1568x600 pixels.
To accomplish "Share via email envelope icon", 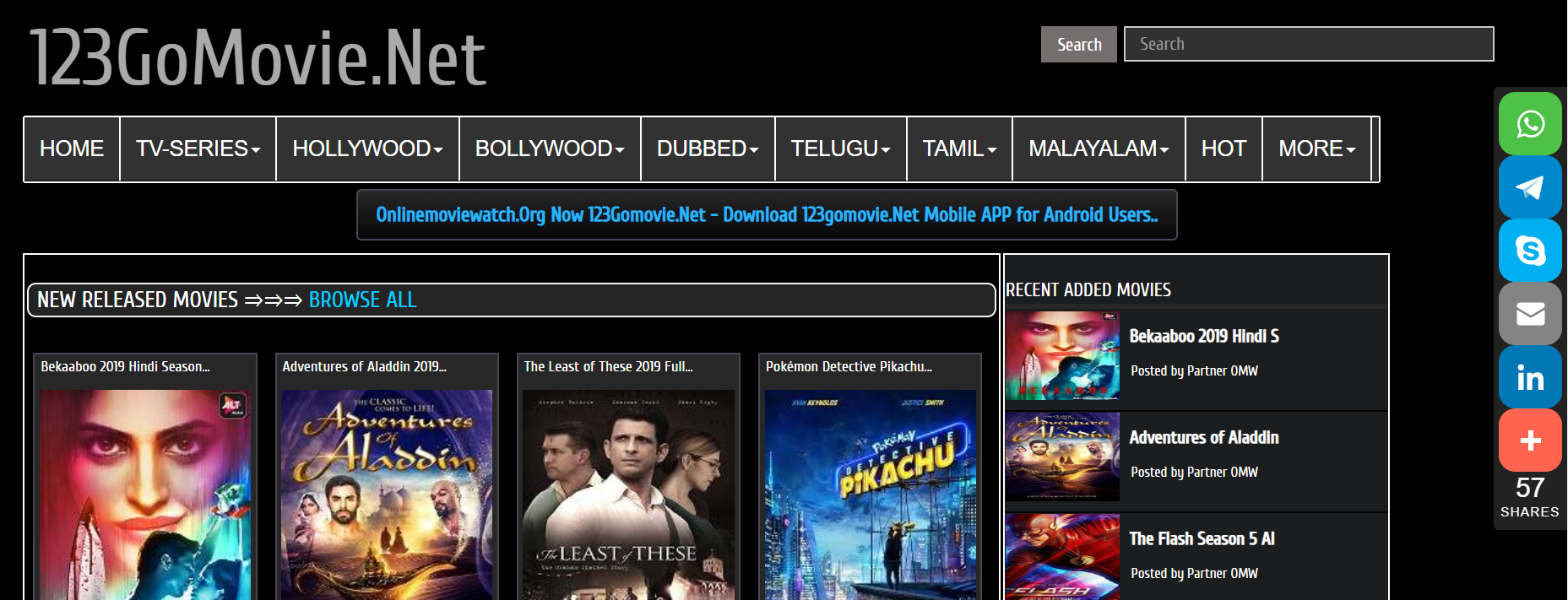I will [1530, 314].
